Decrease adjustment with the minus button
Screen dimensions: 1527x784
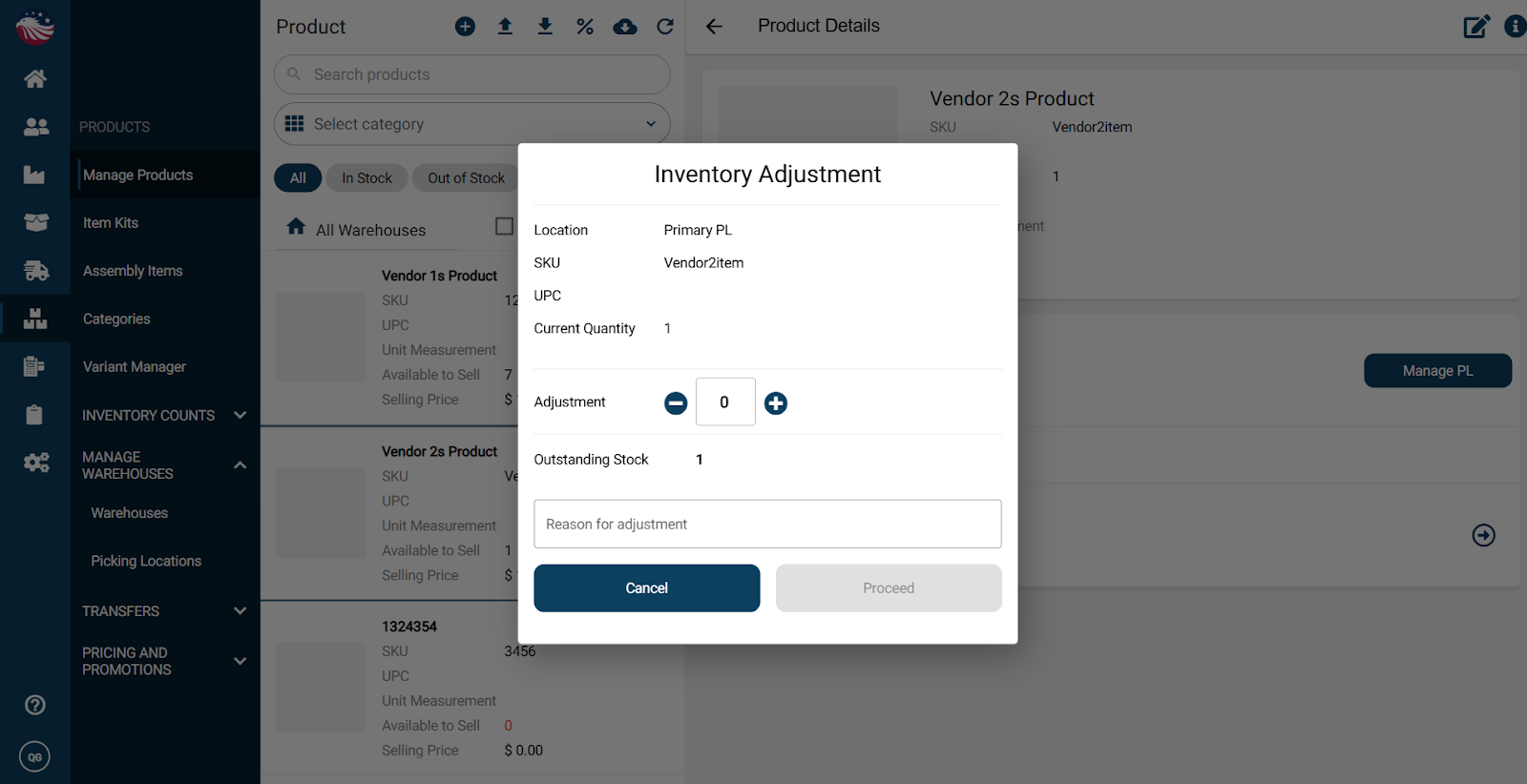tap(676, 403)
